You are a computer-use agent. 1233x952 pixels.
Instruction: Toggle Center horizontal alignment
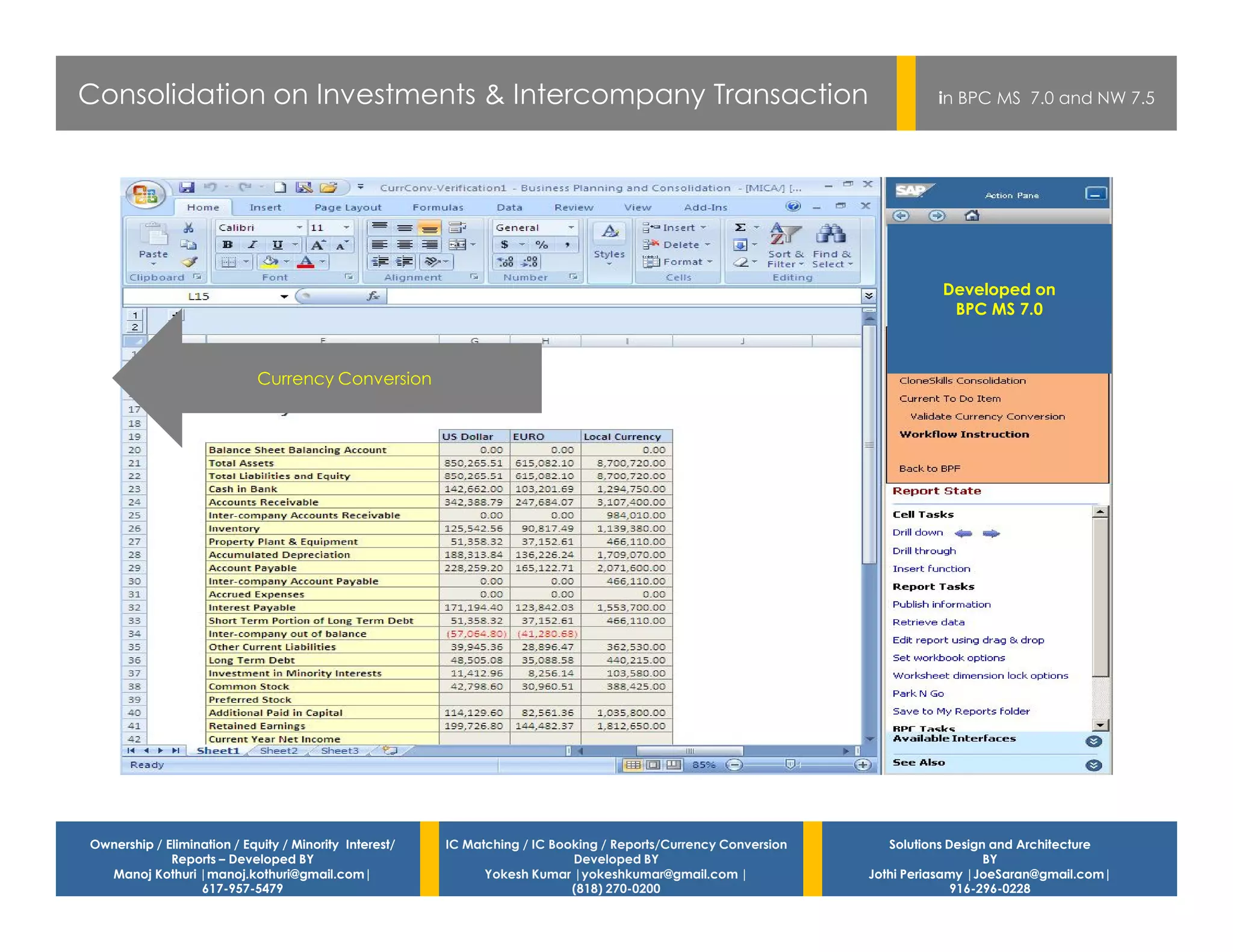point(405,244)
